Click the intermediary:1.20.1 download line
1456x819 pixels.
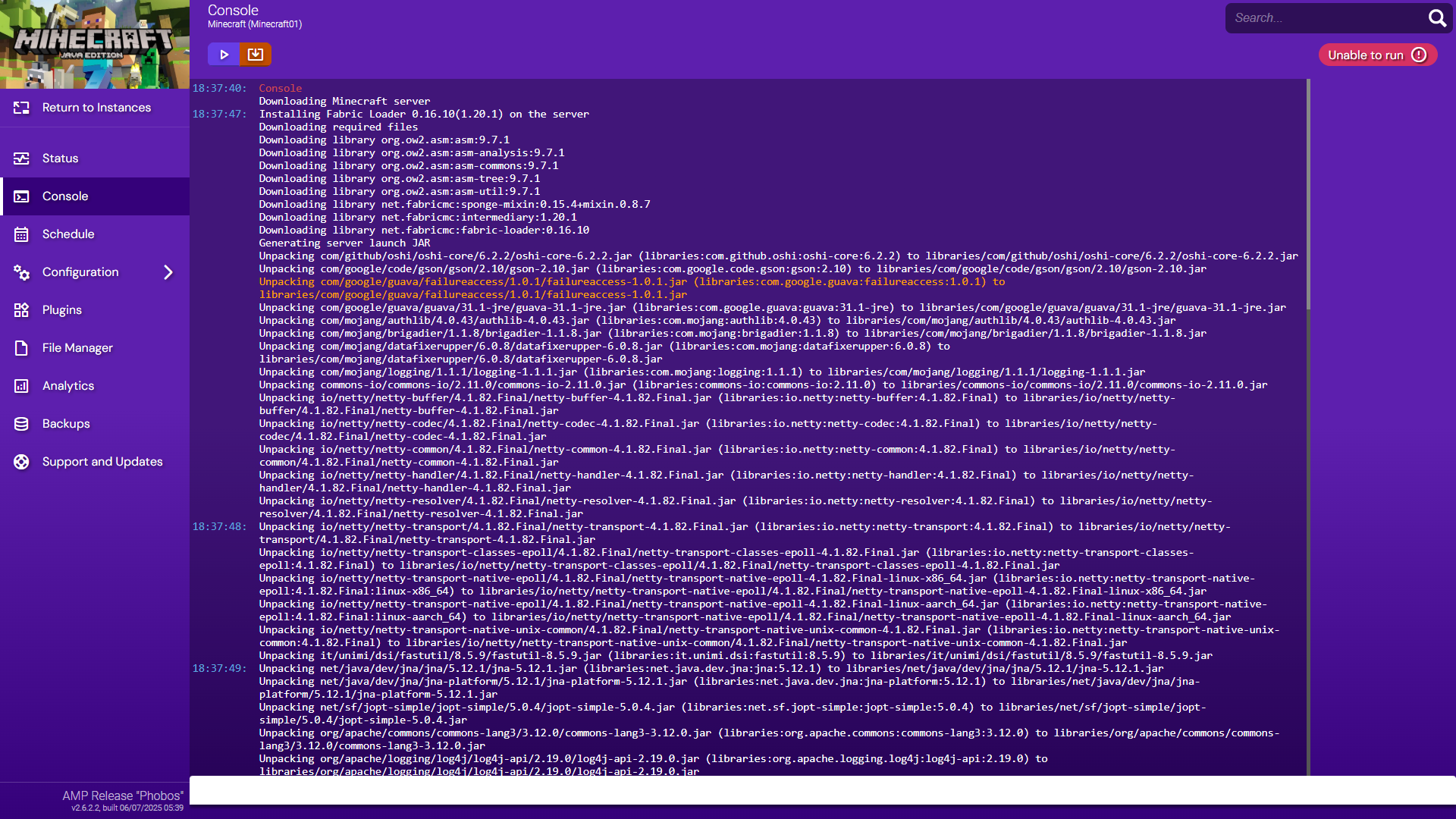[x=418, y=217]
